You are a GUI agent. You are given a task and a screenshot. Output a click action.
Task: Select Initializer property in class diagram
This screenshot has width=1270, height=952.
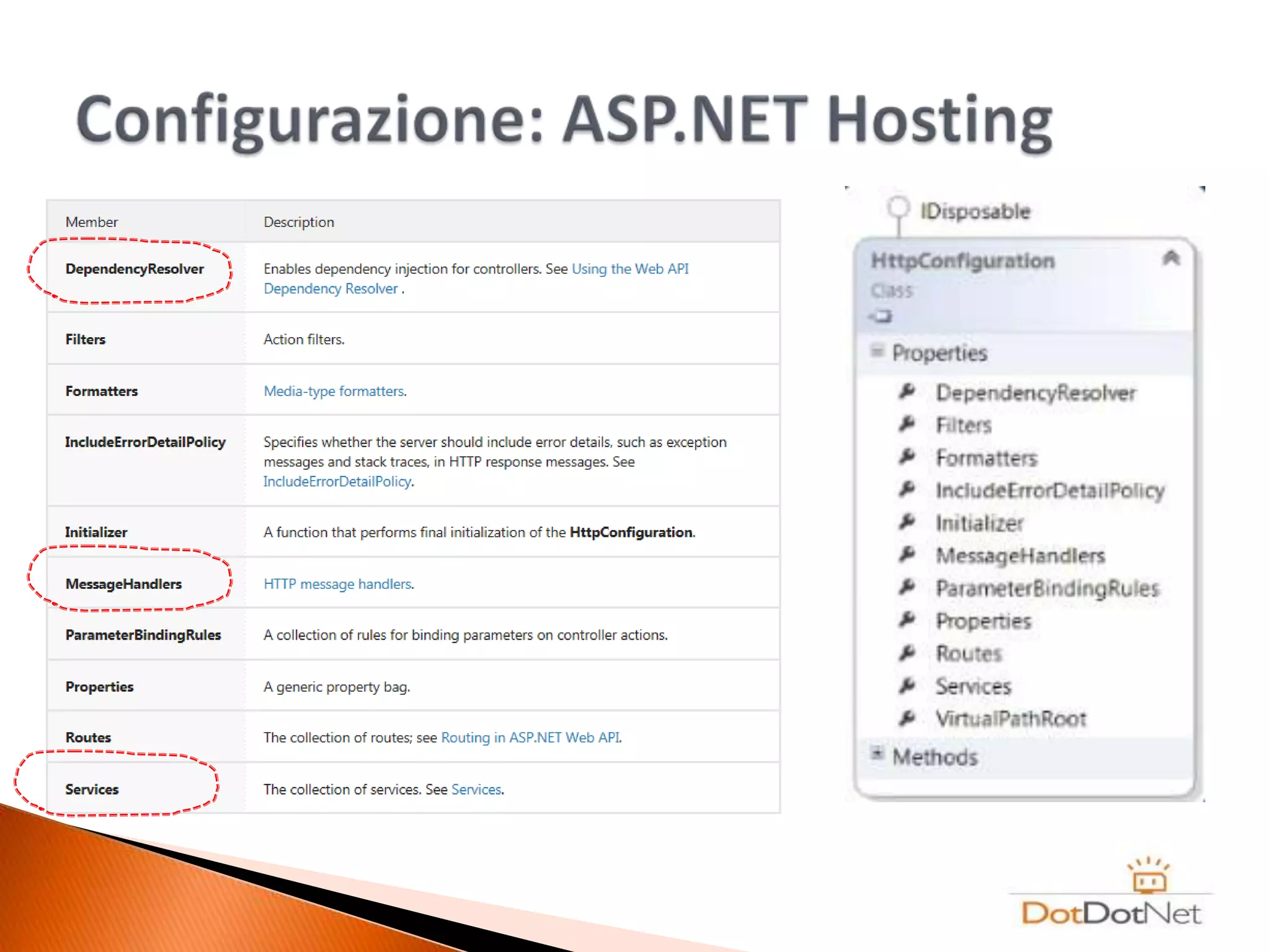pyautogui.click(x=979, y=523)
